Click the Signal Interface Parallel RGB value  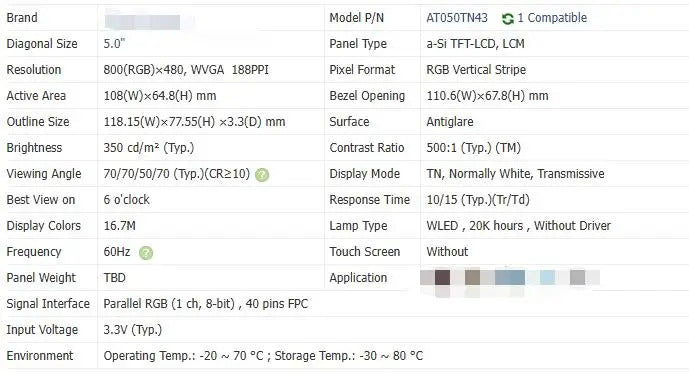click(206, 304)
